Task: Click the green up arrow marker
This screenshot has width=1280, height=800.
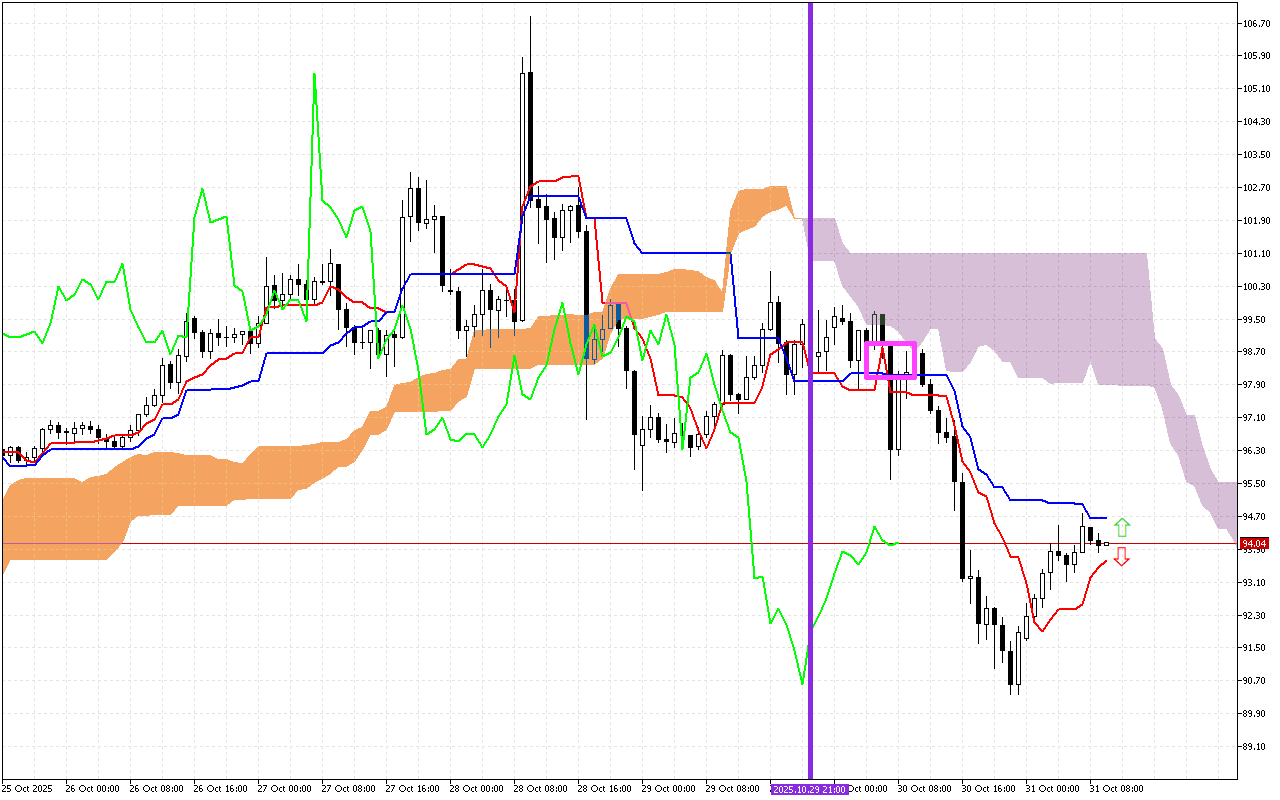Action: click(1122, 527)
